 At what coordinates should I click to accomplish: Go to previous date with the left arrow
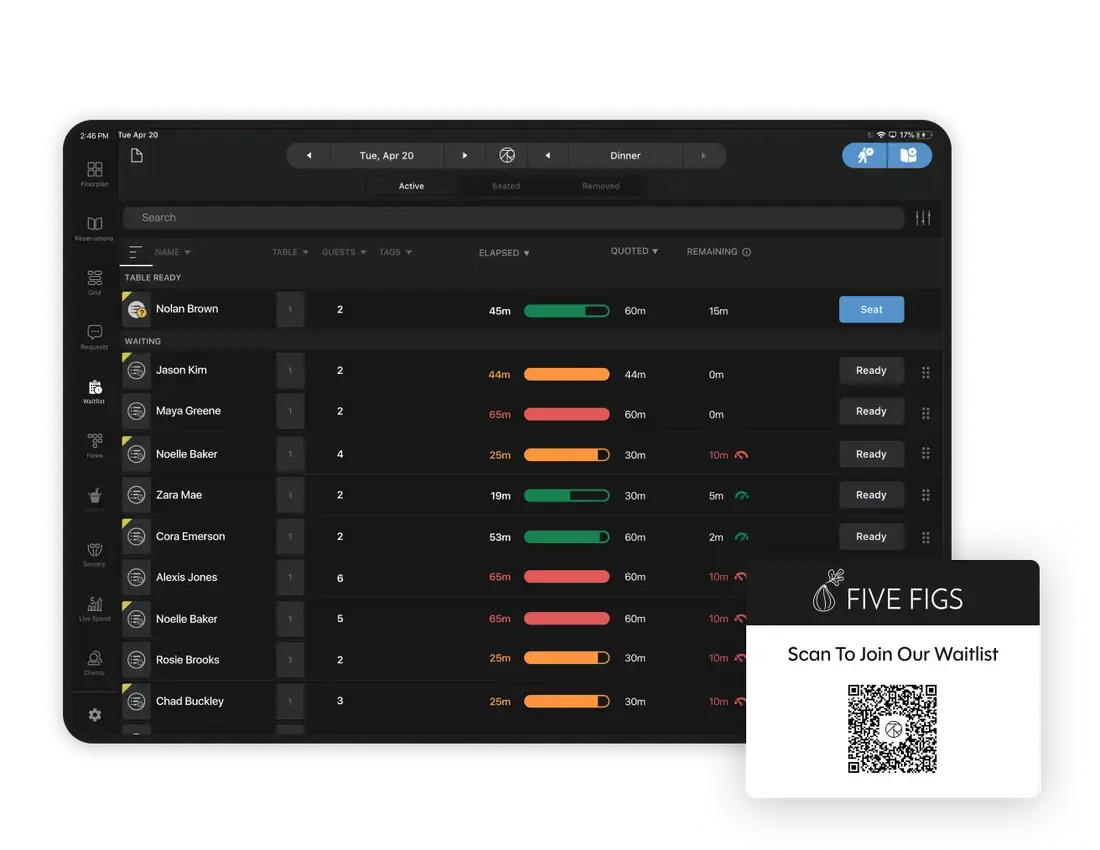click(x=309, y=156)
